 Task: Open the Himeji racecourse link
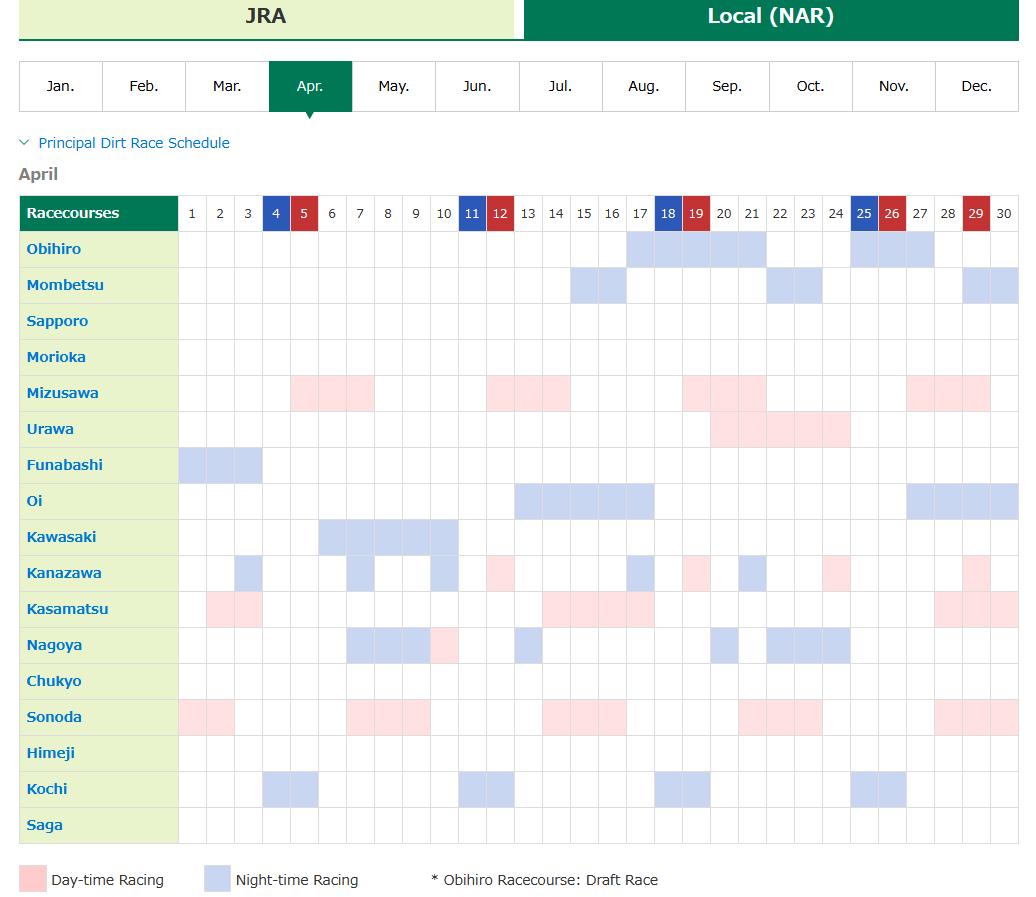[50, 753]
